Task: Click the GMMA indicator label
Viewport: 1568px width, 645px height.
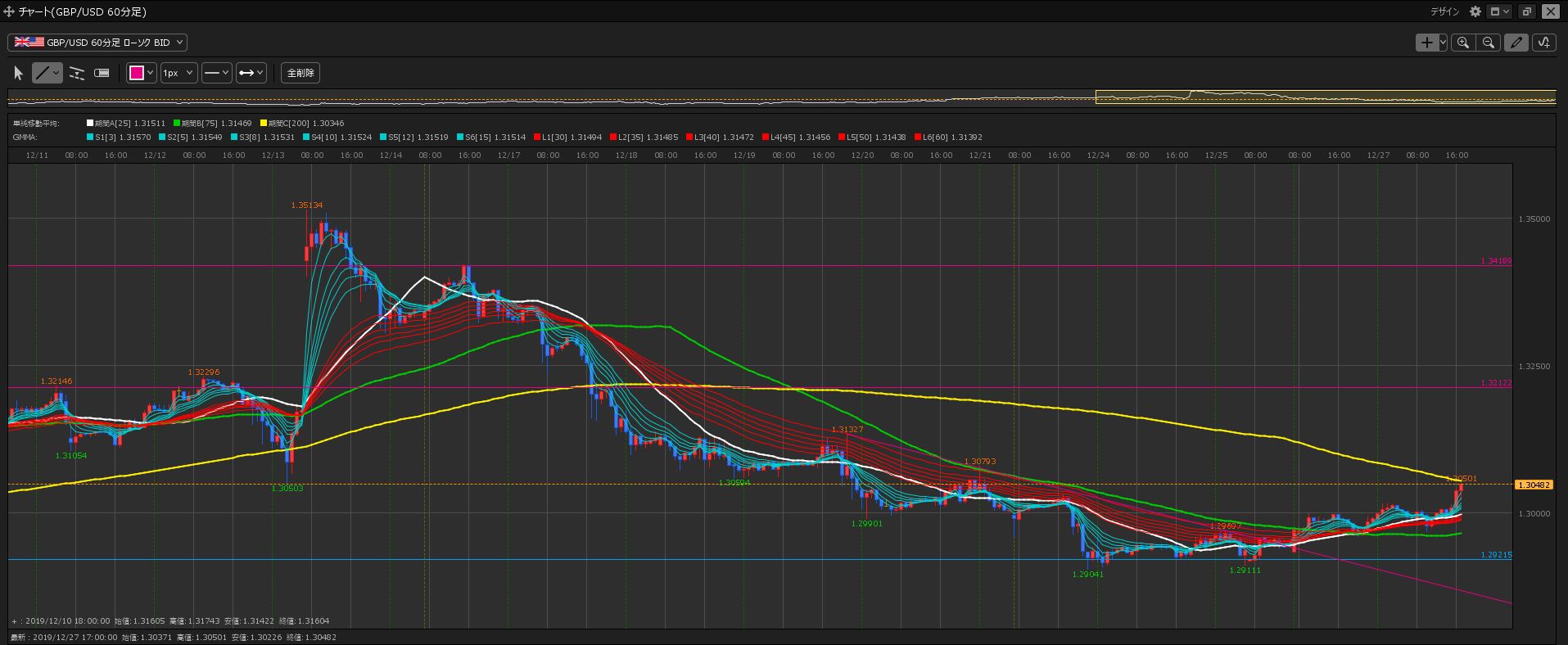Action: 25,138
